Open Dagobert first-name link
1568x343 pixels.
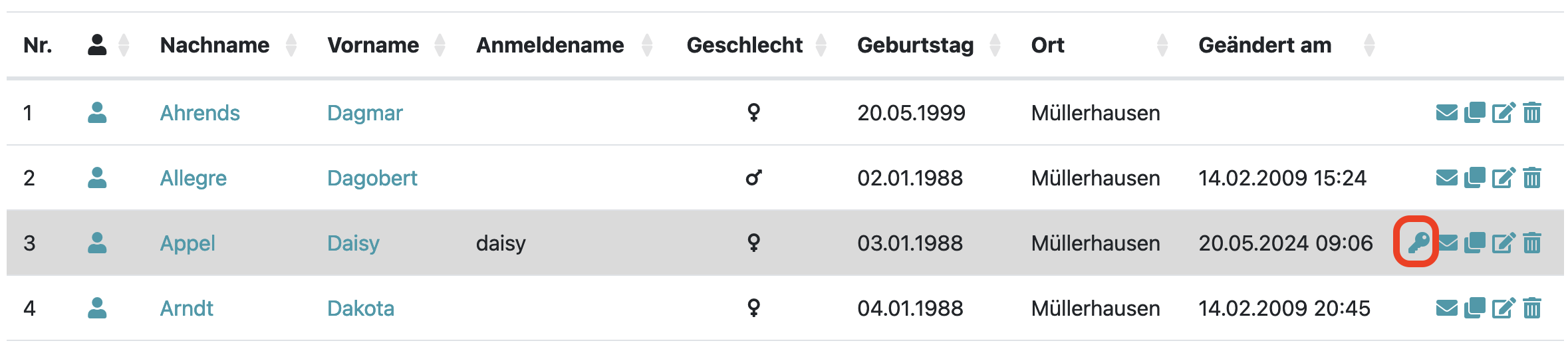pyautogui.click(x=372, y=178)
